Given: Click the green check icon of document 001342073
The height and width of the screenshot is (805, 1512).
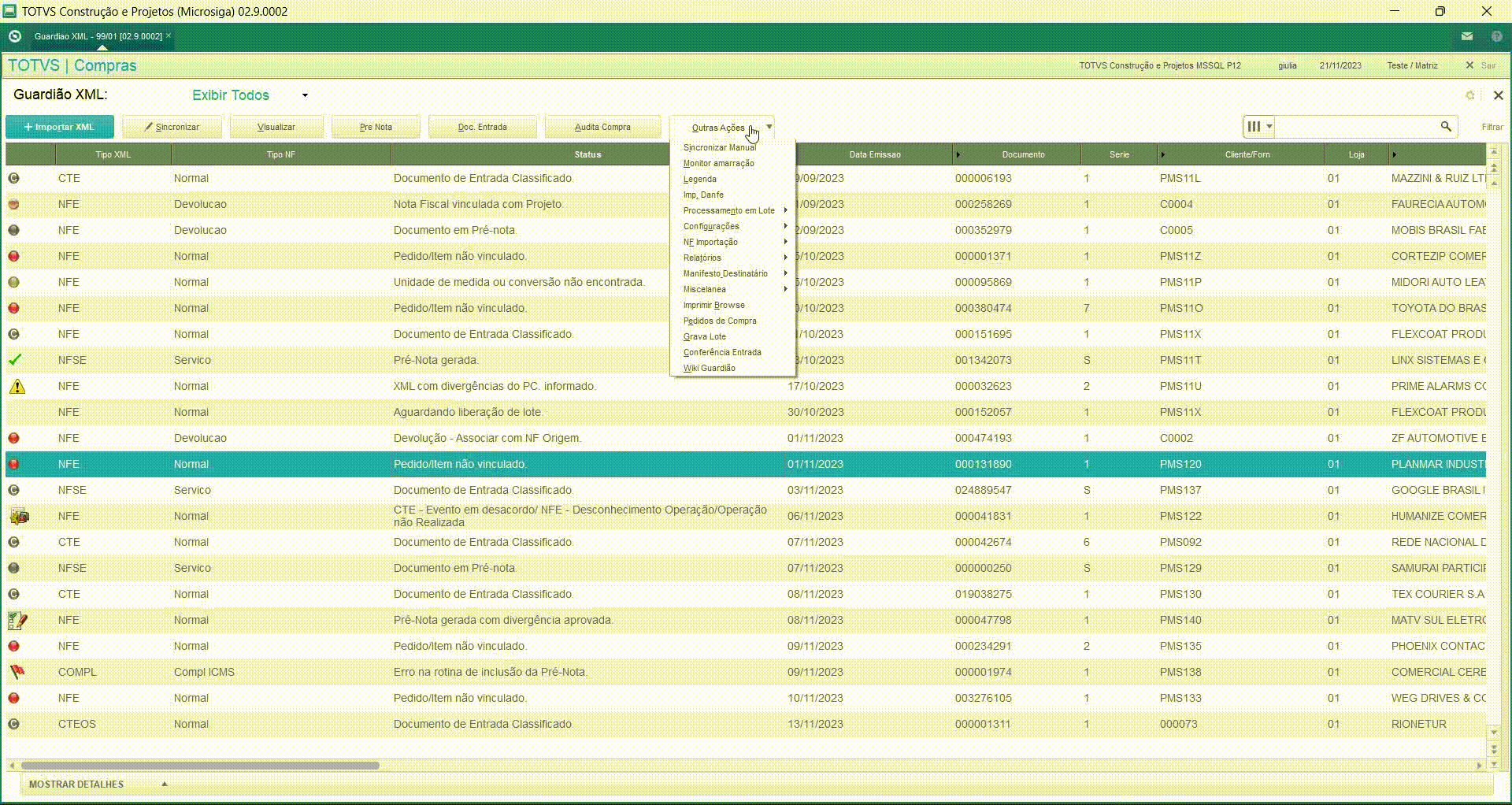Looking at the screenshot, I should pyautogui.click(x=14, y=360).
